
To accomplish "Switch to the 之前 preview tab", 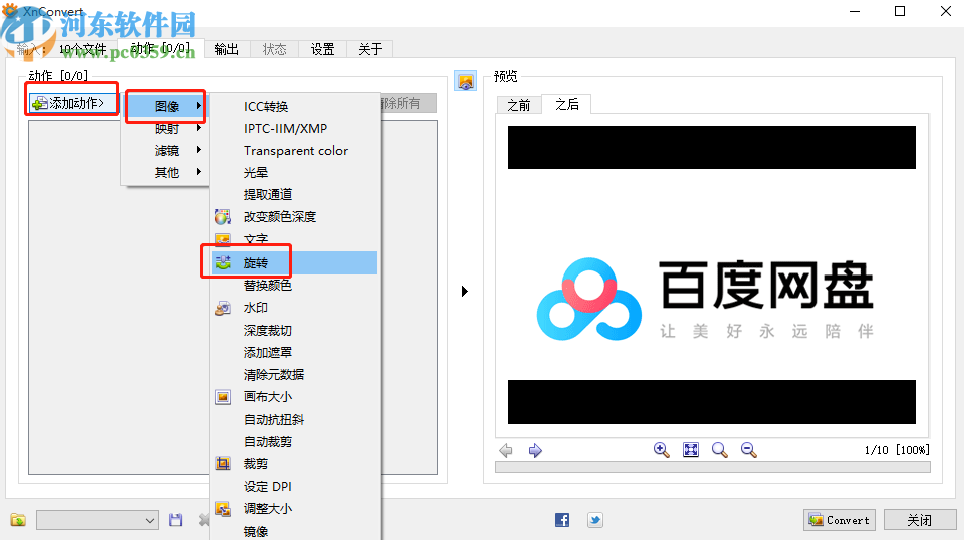I will coord(518,104).
